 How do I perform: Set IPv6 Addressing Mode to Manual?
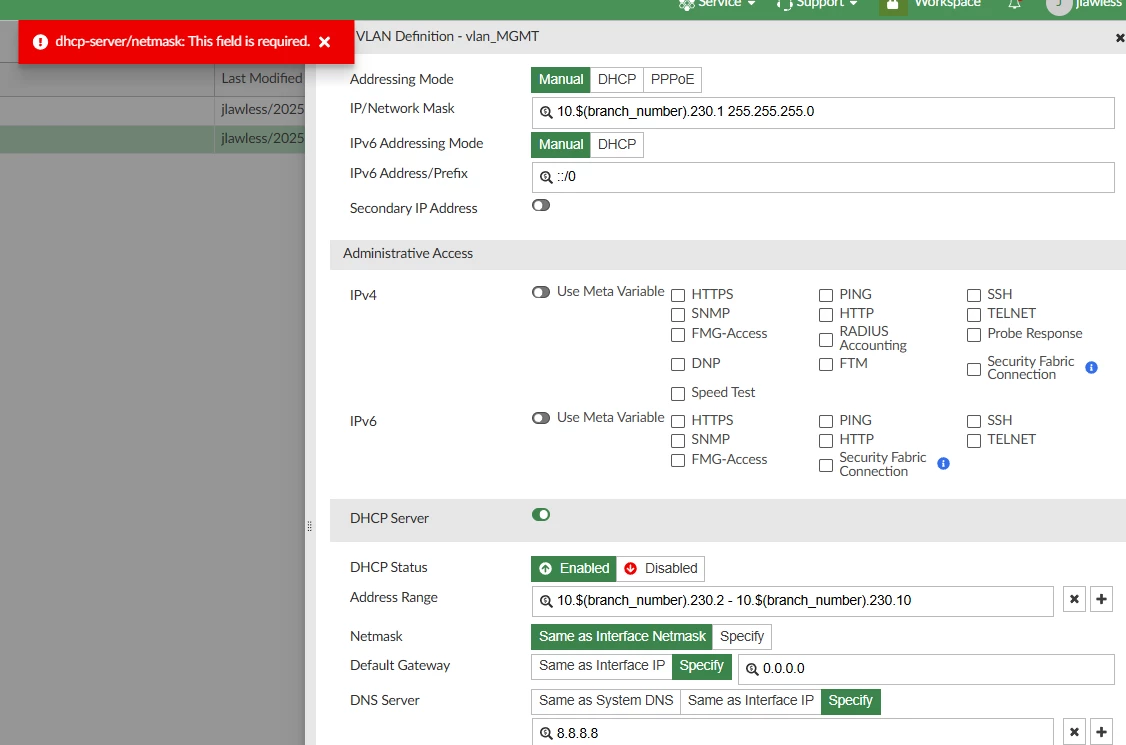[561, 144]
